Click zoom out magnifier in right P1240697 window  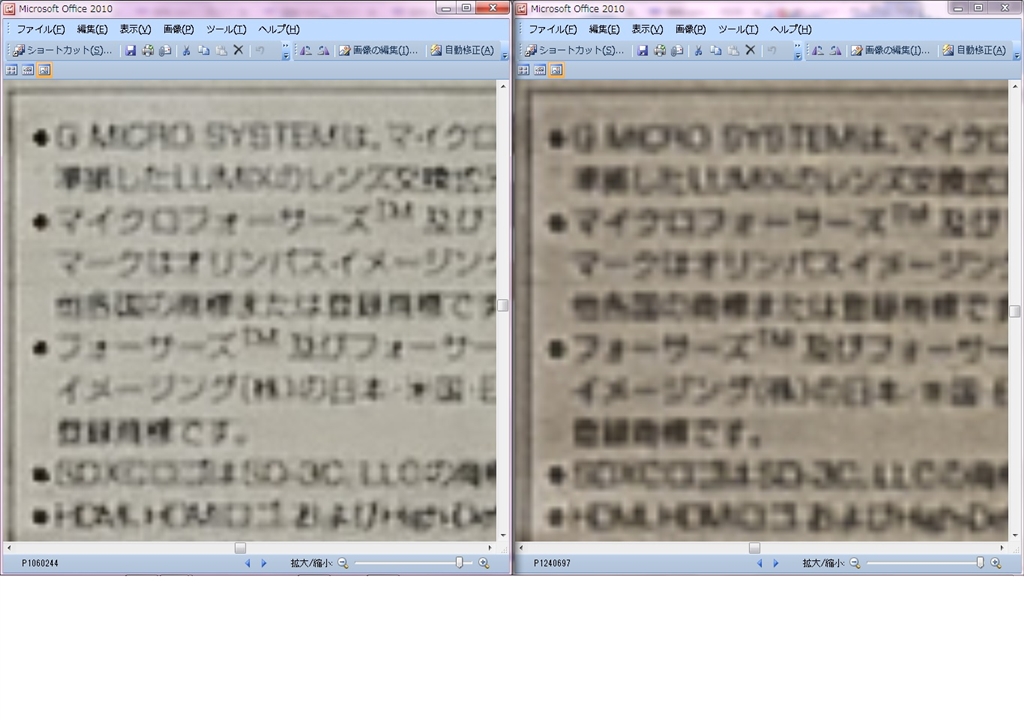pos(855,563)
